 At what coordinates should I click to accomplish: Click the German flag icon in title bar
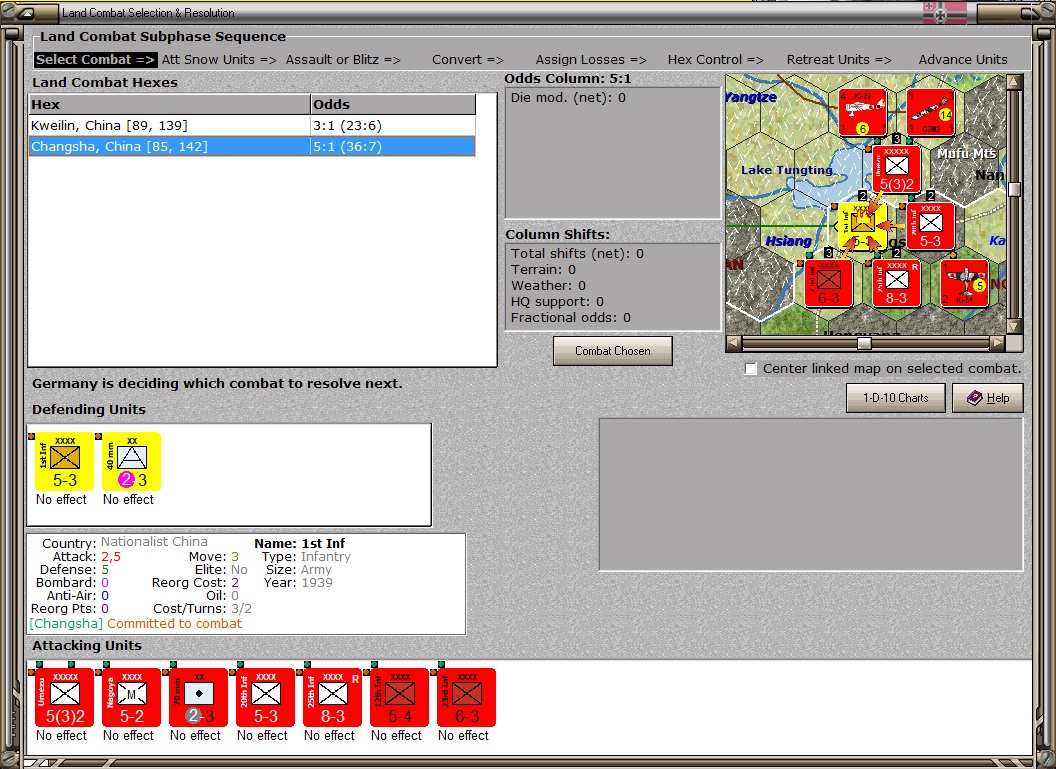(x=944, y=13)
